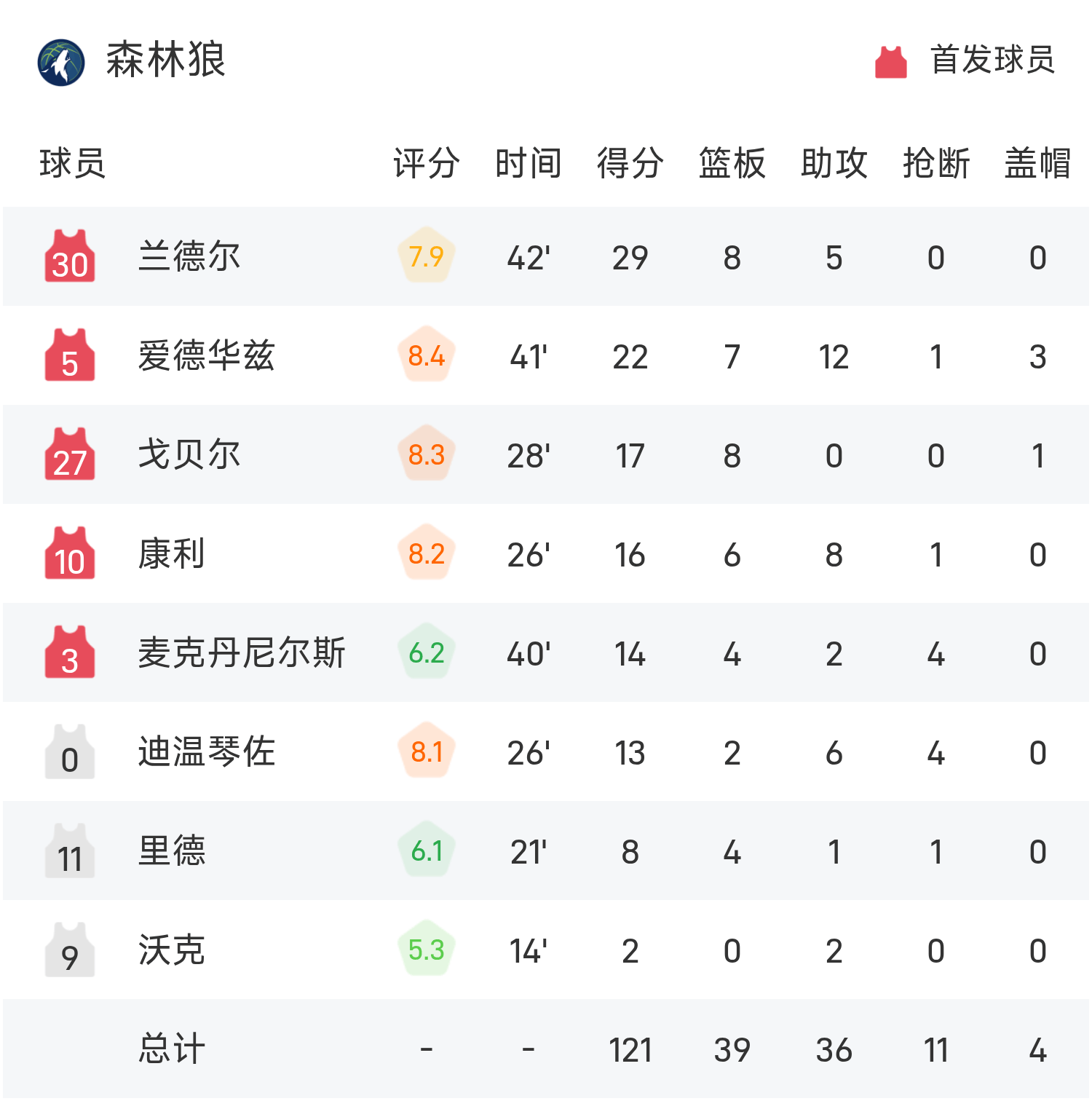This screenshot has width=1092, height=1101.
Task: Click the red starter jersey legend icon
Action: (890, 62)
